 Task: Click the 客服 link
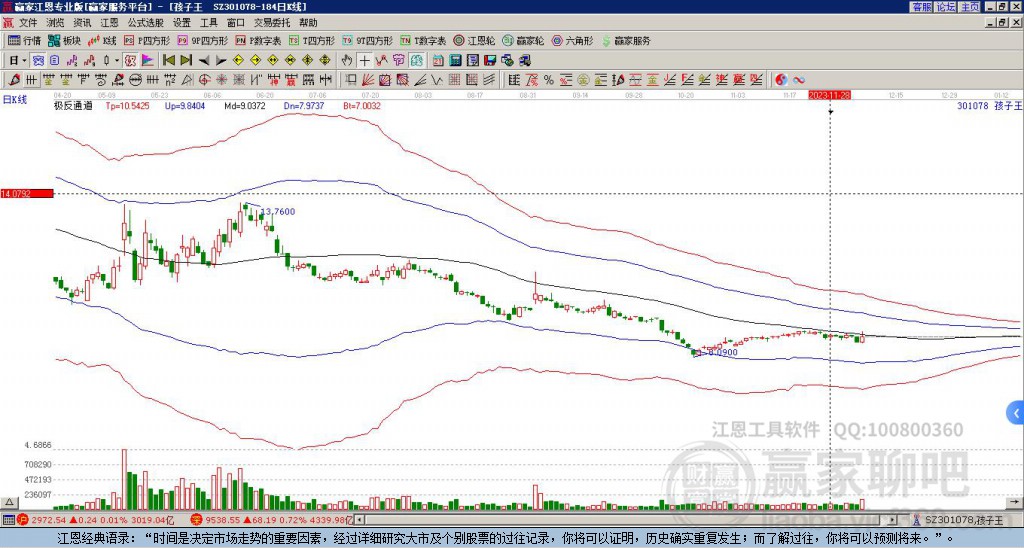click(921, 6)
